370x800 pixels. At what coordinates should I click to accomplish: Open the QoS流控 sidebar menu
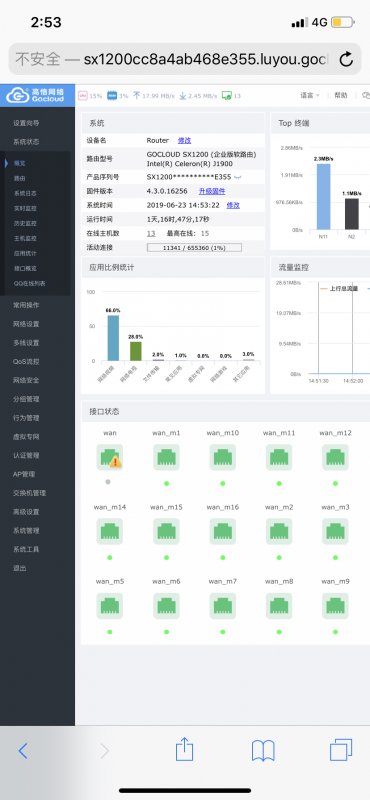[26, 362]
